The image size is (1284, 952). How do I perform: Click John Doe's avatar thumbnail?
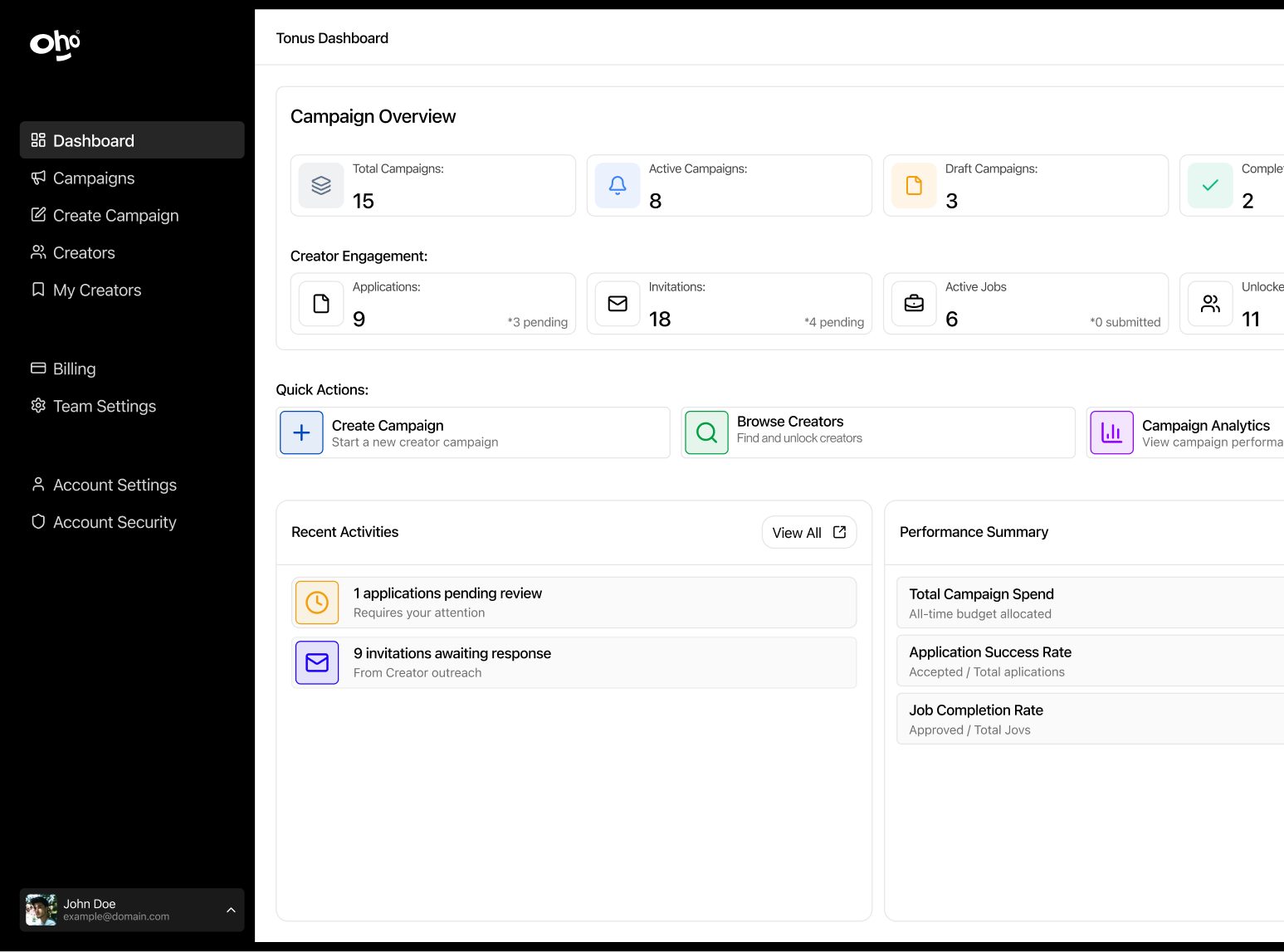click(41, 910)
